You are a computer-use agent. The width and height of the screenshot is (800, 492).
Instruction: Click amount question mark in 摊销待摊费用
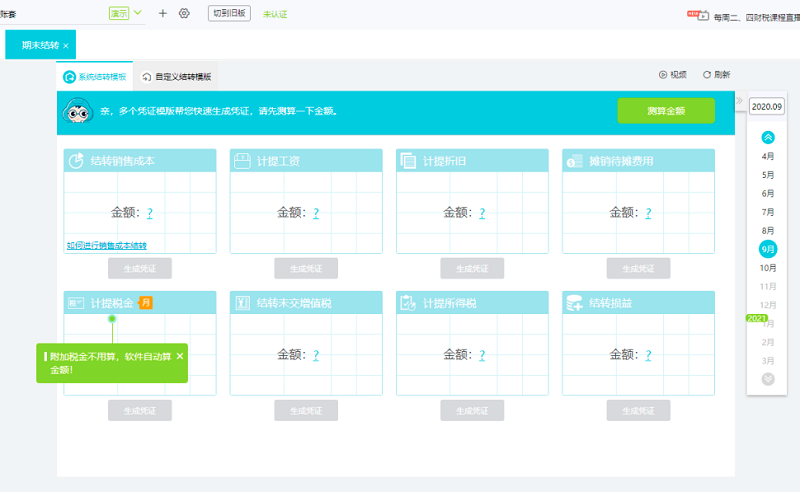[x=648, y=213]
